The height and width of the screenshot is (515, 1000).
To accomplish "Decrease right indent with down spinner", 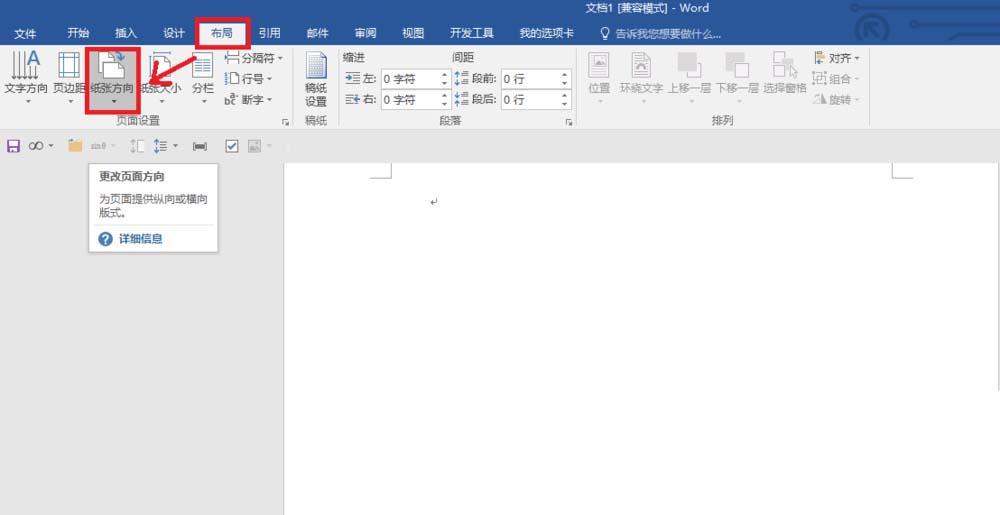I will (445, 104).
